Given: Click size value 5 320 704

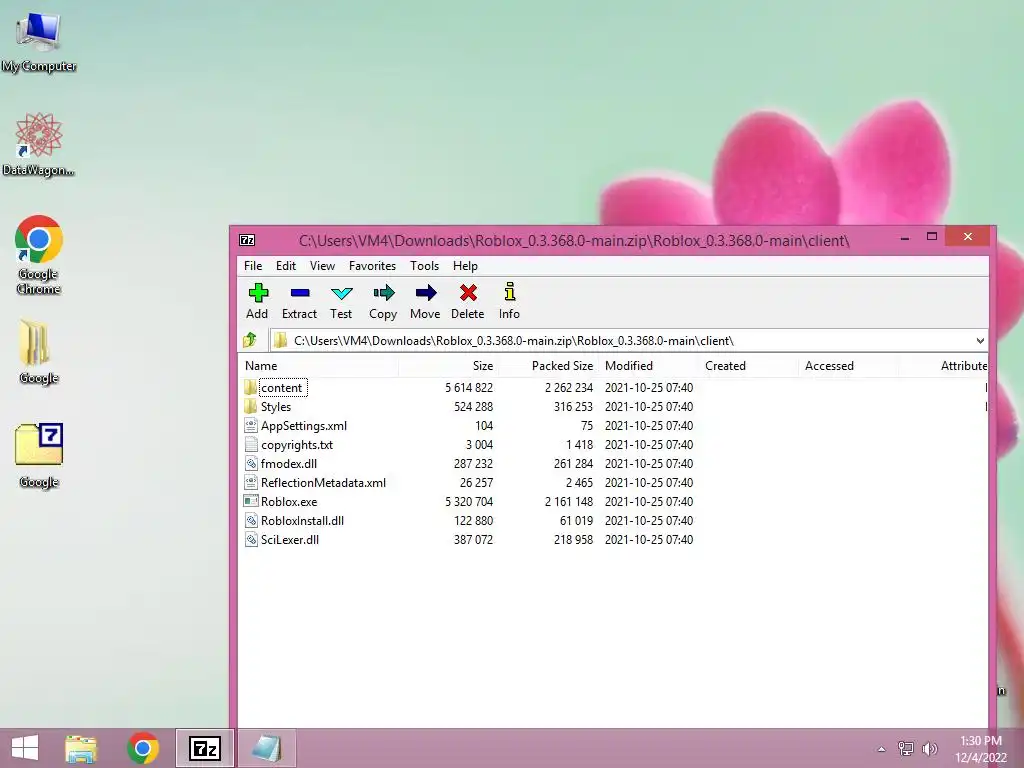Looking at the screenshot, I should pyautogui.click(x=469, y=502).
